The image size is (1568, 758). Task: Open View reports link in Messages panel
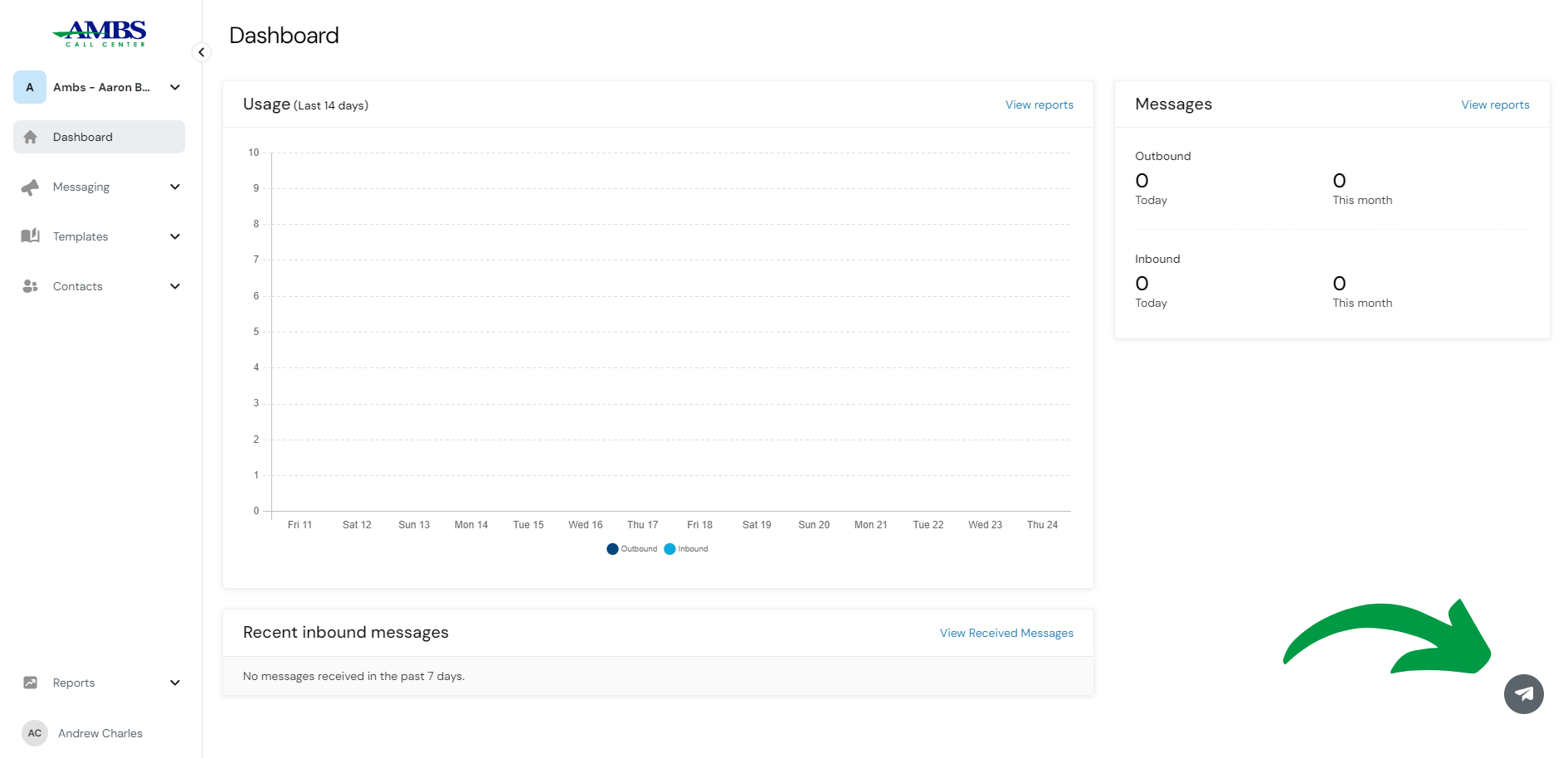pos(1495,104)
